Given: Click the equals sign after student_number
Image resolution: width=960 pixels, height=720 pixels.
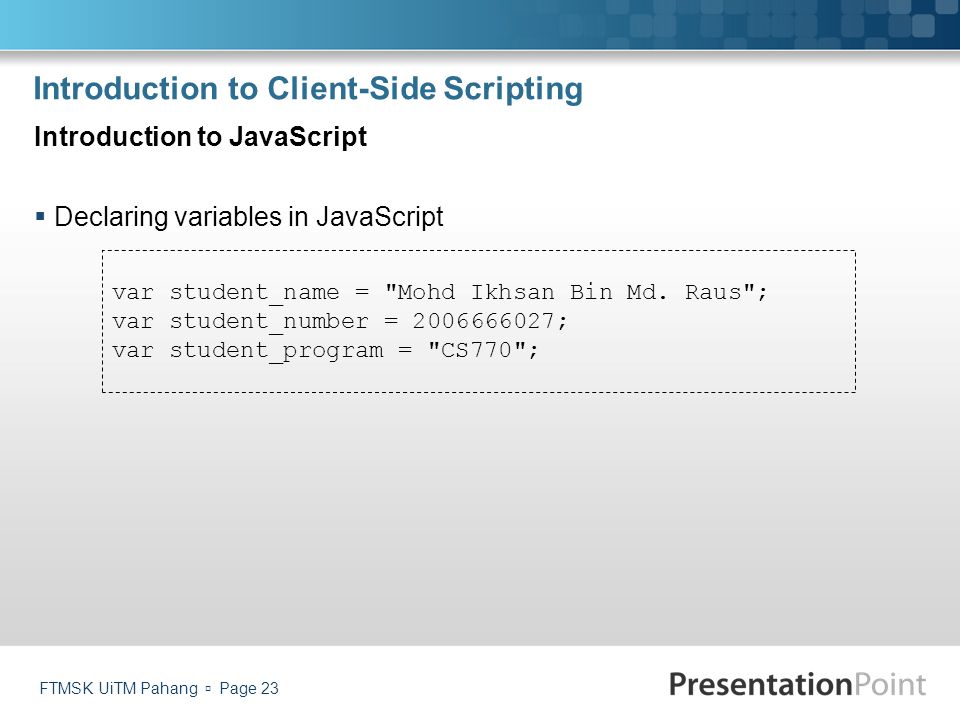Looking at the screenshot, I should 391,321.
